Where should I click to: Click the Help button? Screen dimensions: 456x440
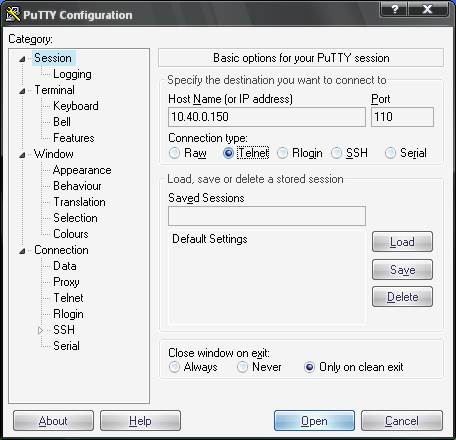[140, 421]
